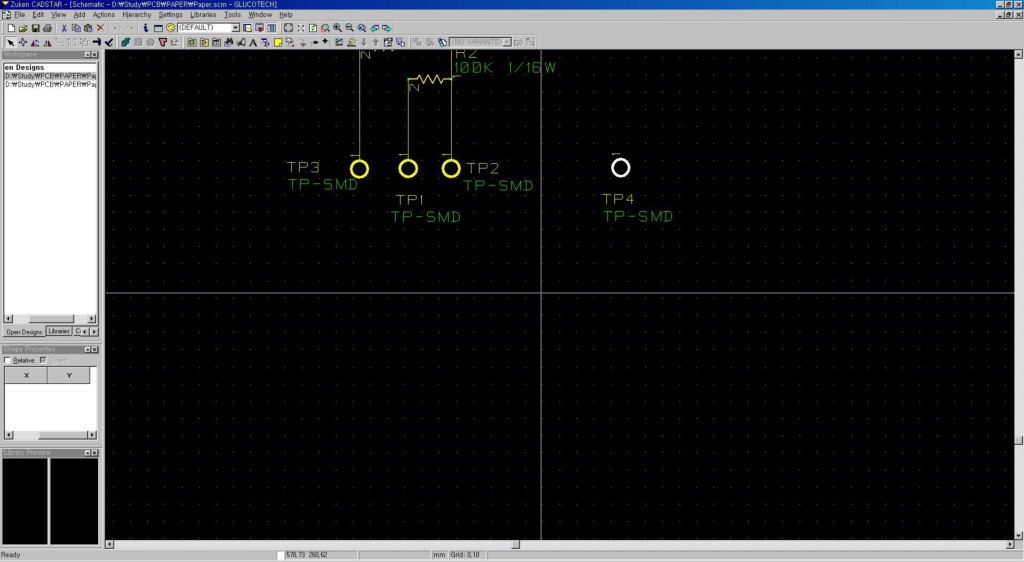Print the schematic using the printer icon
This screenshot has height=562, width=1024.
click(x=47, y=28)
